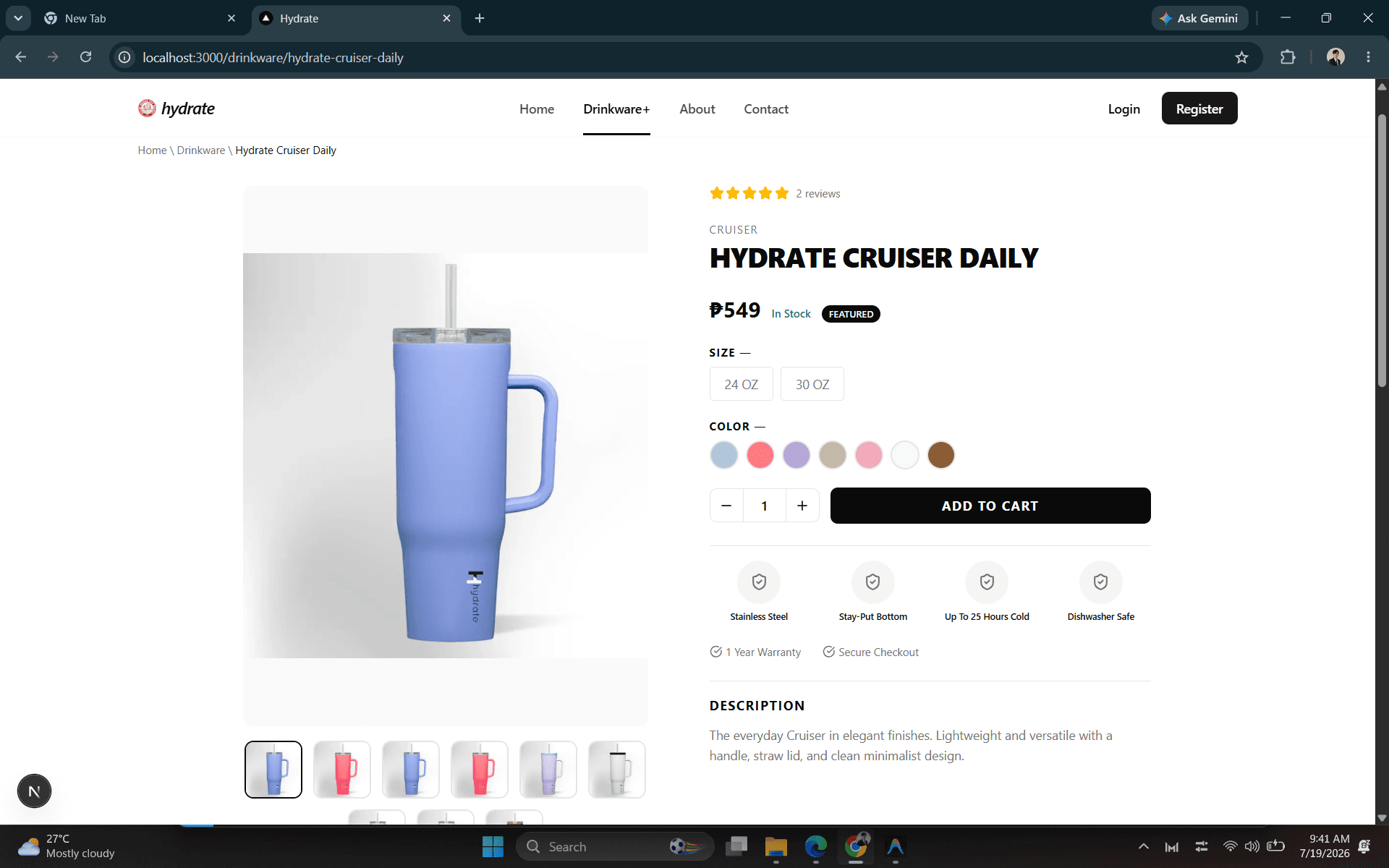
Task: Choose the light blue color swatch
Action: point(724,455)
